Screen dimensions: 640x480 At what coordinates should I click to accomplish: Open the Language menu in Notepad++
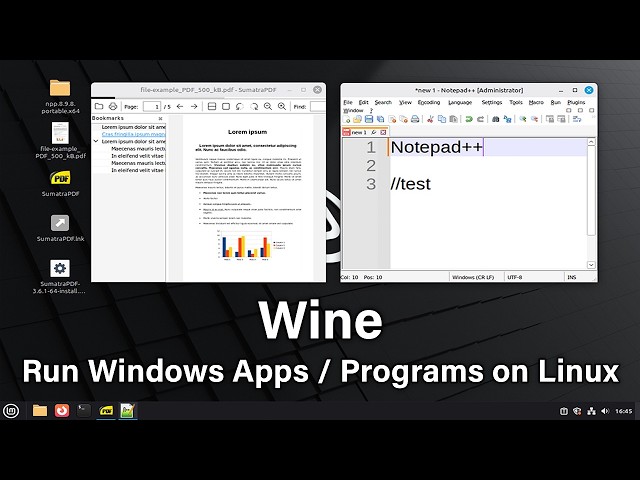[x=460, y=102]
